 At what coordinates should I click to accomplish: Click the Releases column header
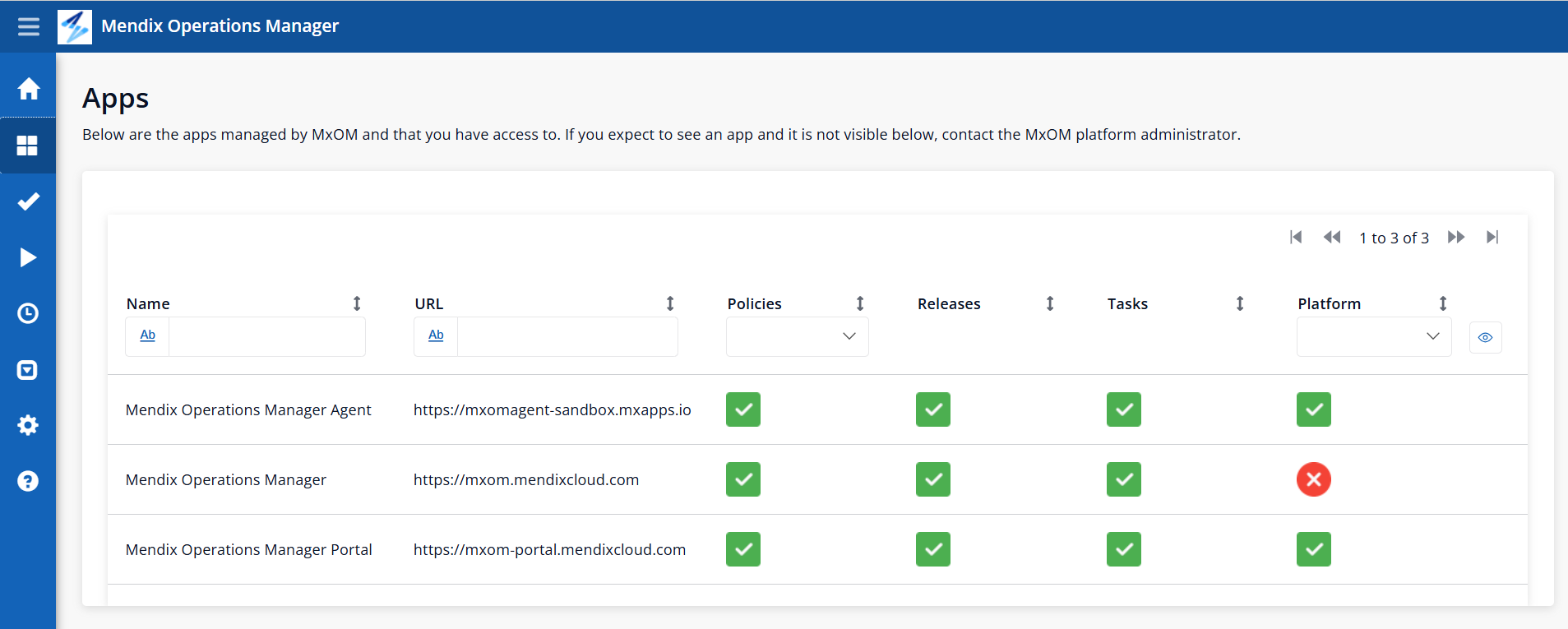click(x=949, y=303)
